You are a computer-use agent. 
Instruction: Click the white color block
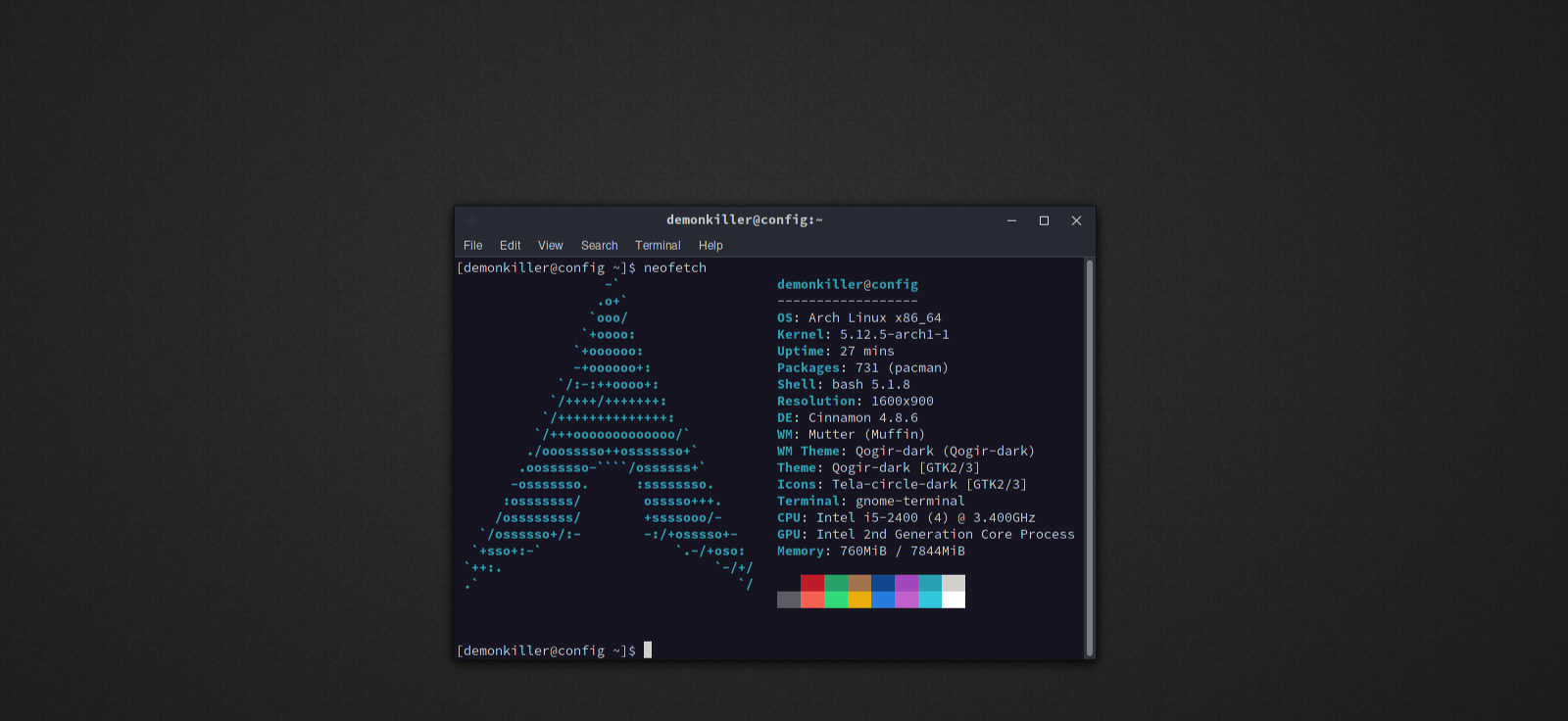pos(954,600)
